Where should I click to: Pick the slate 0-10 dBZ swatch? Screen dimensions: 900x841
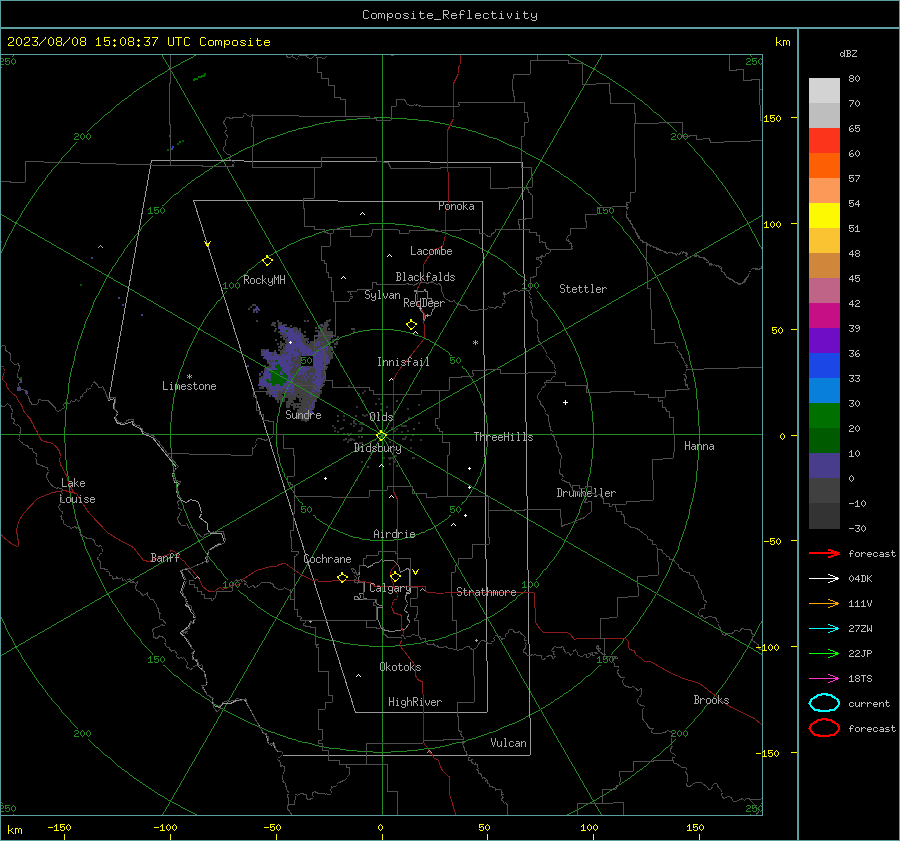824,466
